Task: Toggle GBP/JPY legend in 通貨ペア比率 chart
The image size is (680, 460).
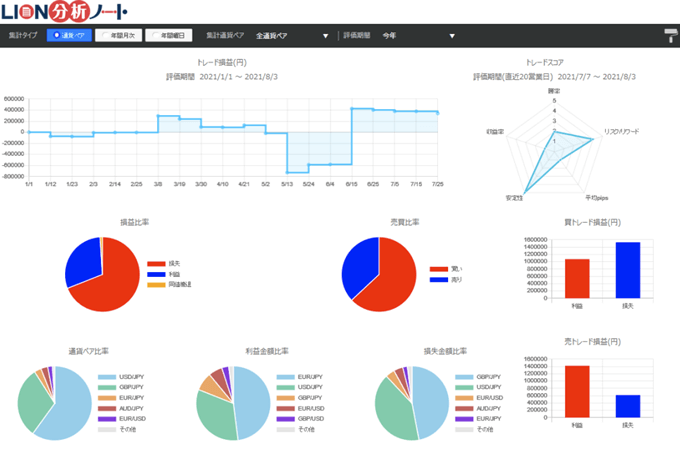Action: coord(121,387)
